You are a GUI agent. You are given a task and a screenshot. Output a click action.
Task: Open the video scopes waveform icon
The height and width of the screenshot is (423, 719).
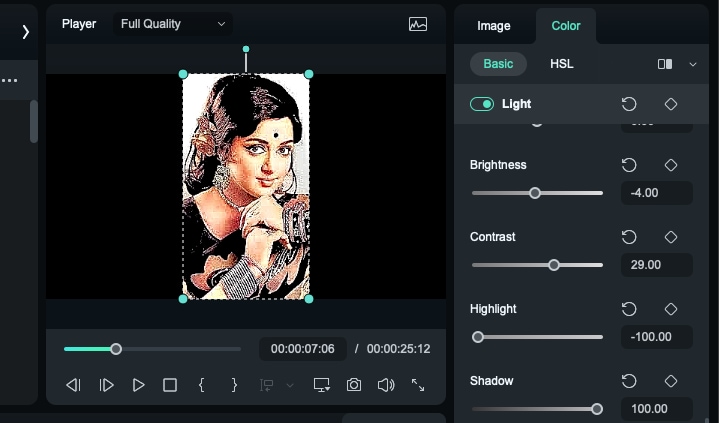(x=418, y=24)
